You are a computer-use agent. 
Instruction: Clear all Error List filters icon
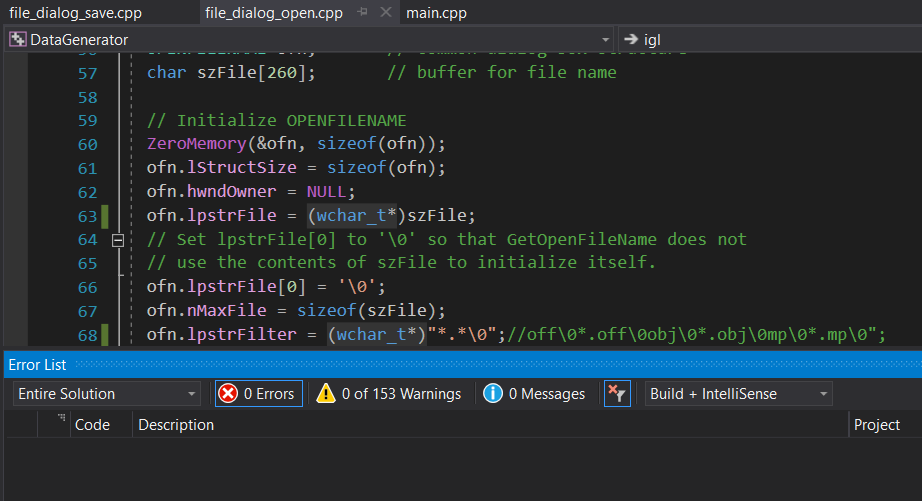pyautogui.click(x=617, y=393)
